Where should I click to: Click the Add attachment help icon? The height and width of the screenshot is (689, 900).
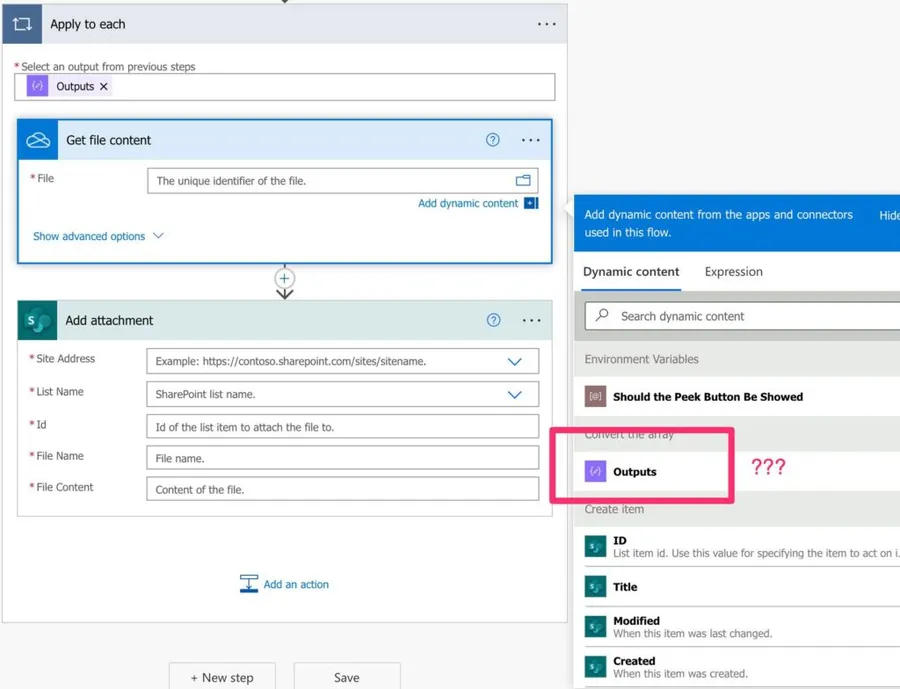click(493, 320)
